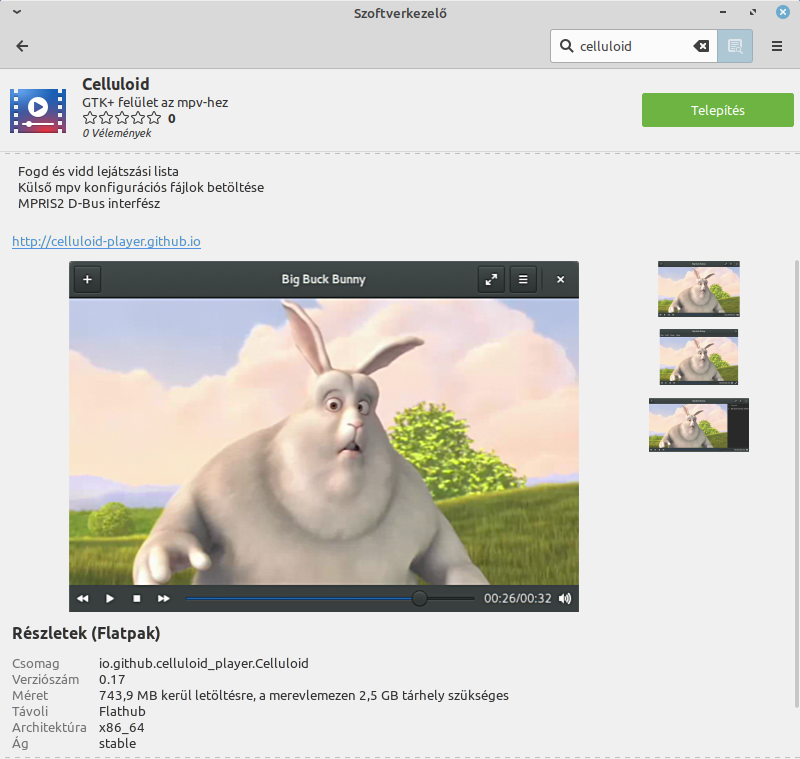Click the Részletek (Flatpak) heading
This screenshot has width=800, height=759.
[86, 633]
